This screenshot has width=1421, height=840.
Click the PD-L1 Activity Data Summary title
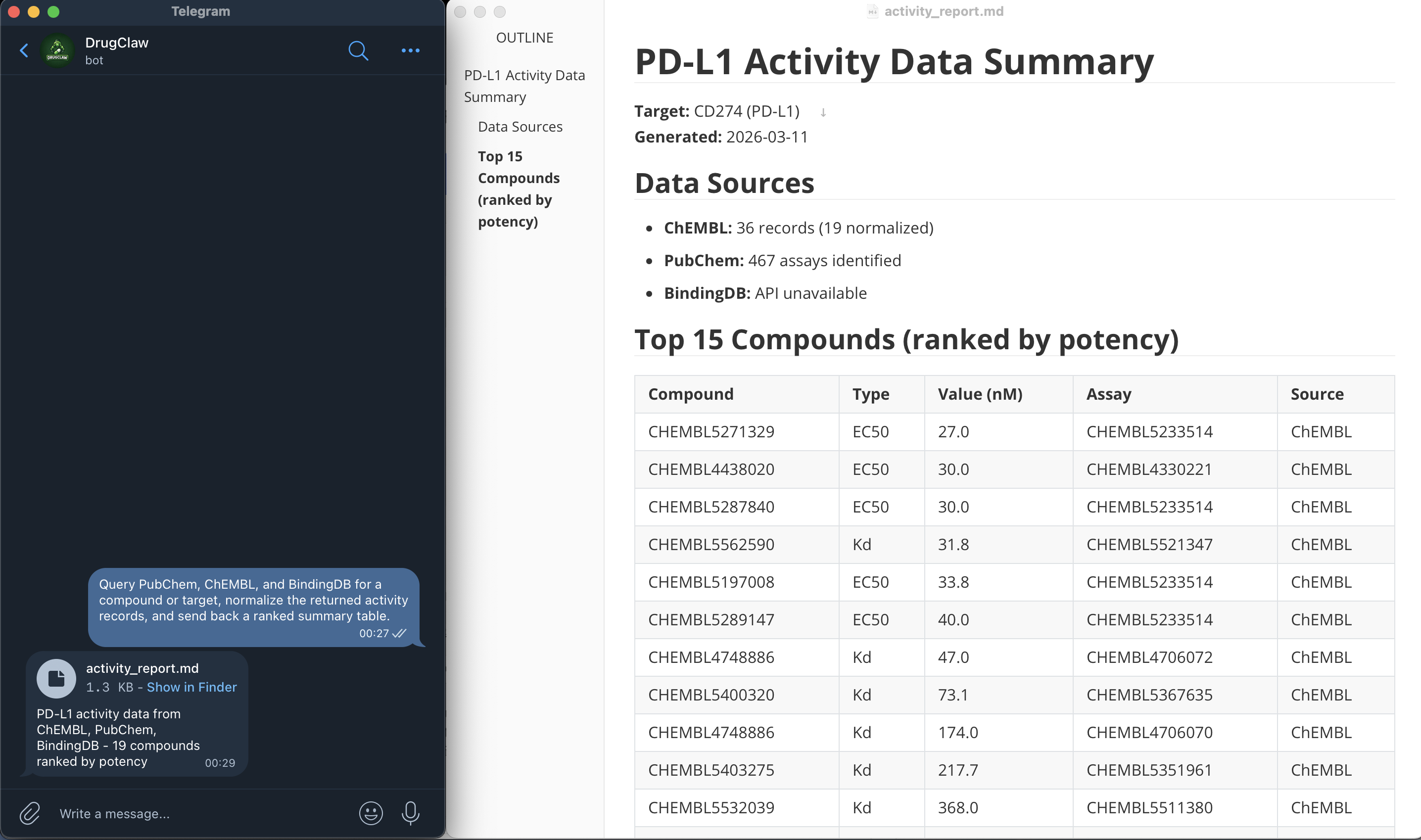894,61
